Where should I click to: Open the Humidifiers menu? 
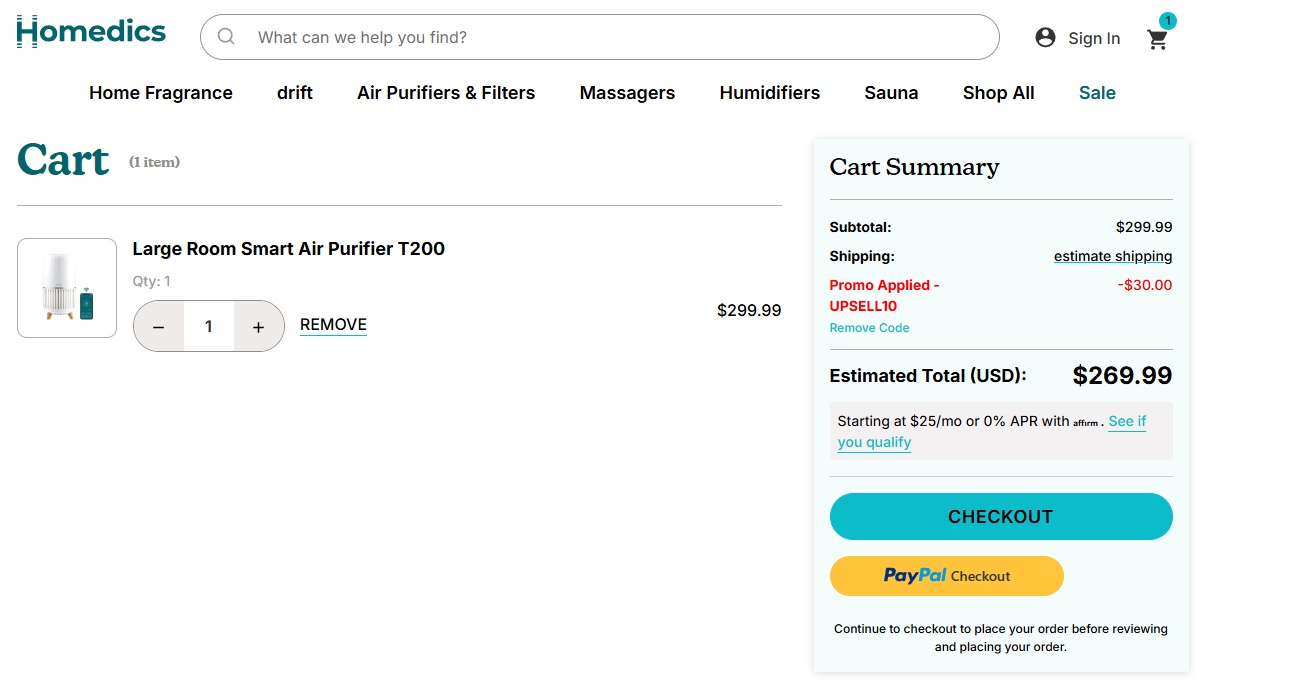pos(770,93)
